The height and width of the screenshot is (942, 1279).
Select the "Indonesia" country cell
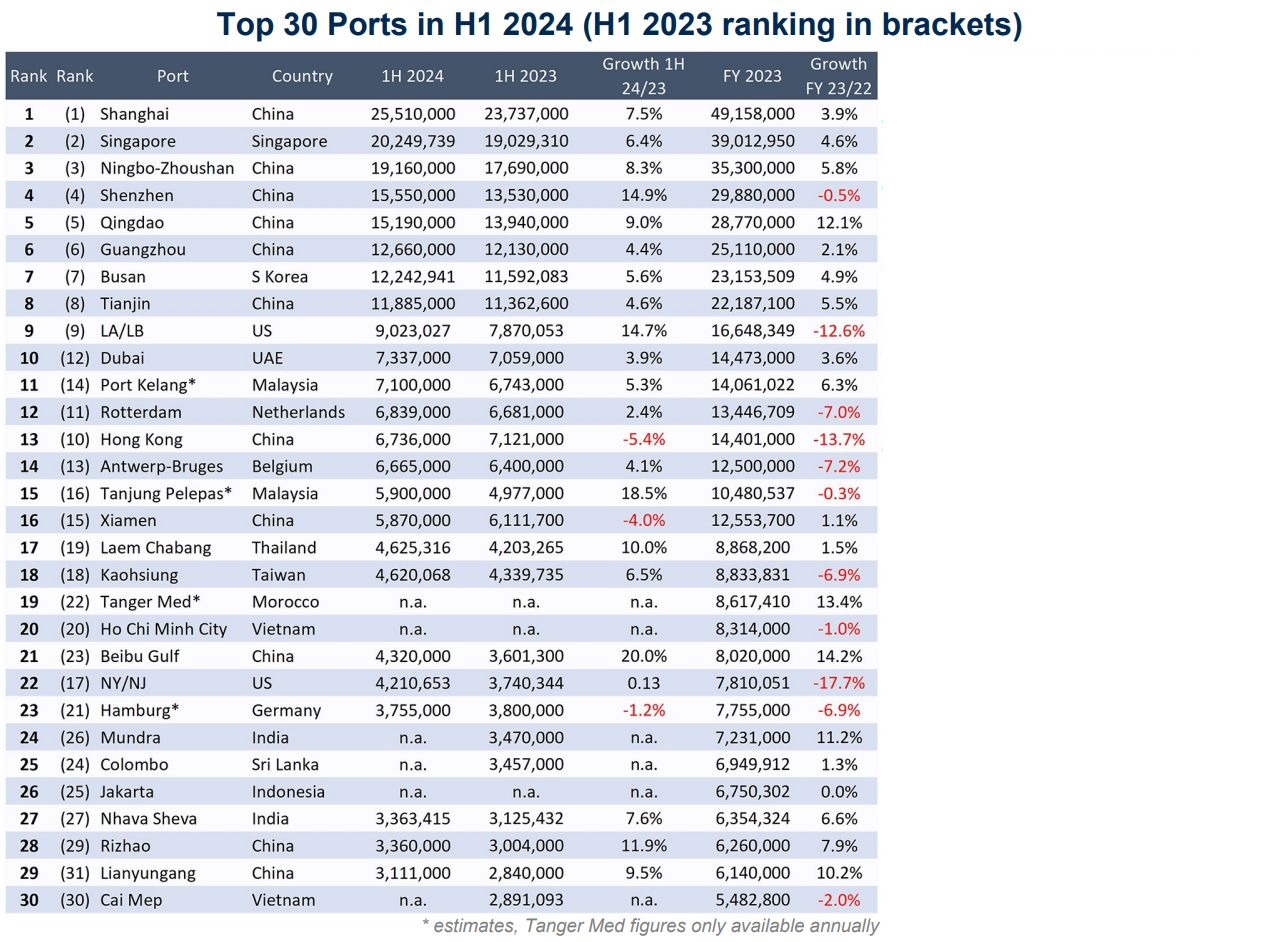[288, 791]
